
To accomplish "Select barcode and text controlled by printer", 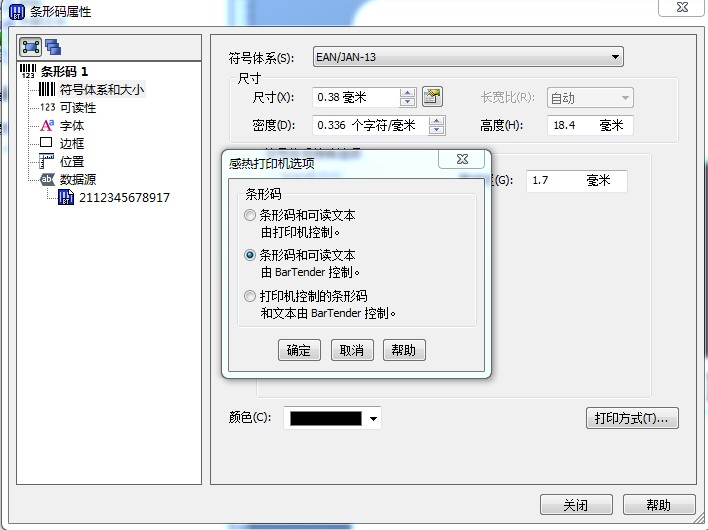I will point(250,215).
